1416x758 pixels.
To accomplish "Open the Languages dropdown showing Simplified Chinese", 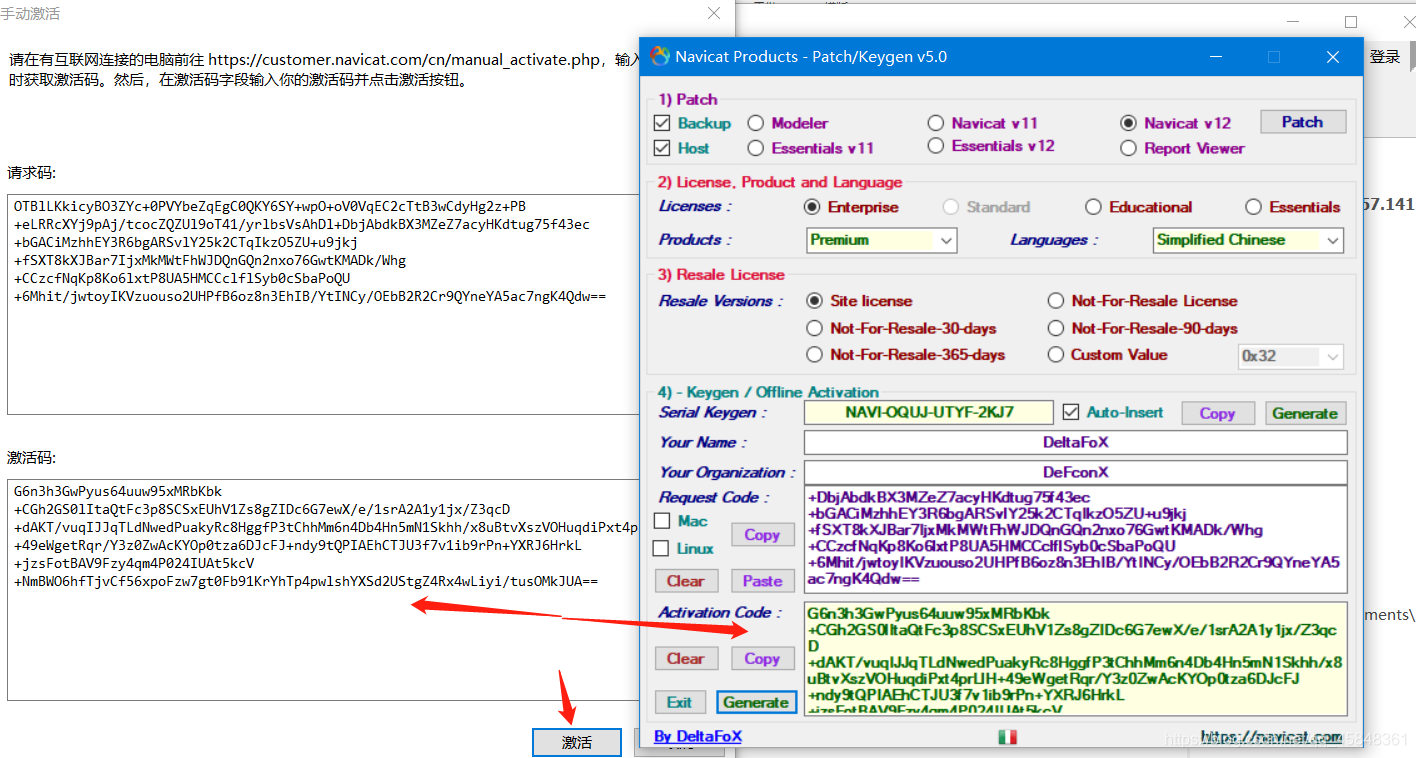I will pos(1248,240).
